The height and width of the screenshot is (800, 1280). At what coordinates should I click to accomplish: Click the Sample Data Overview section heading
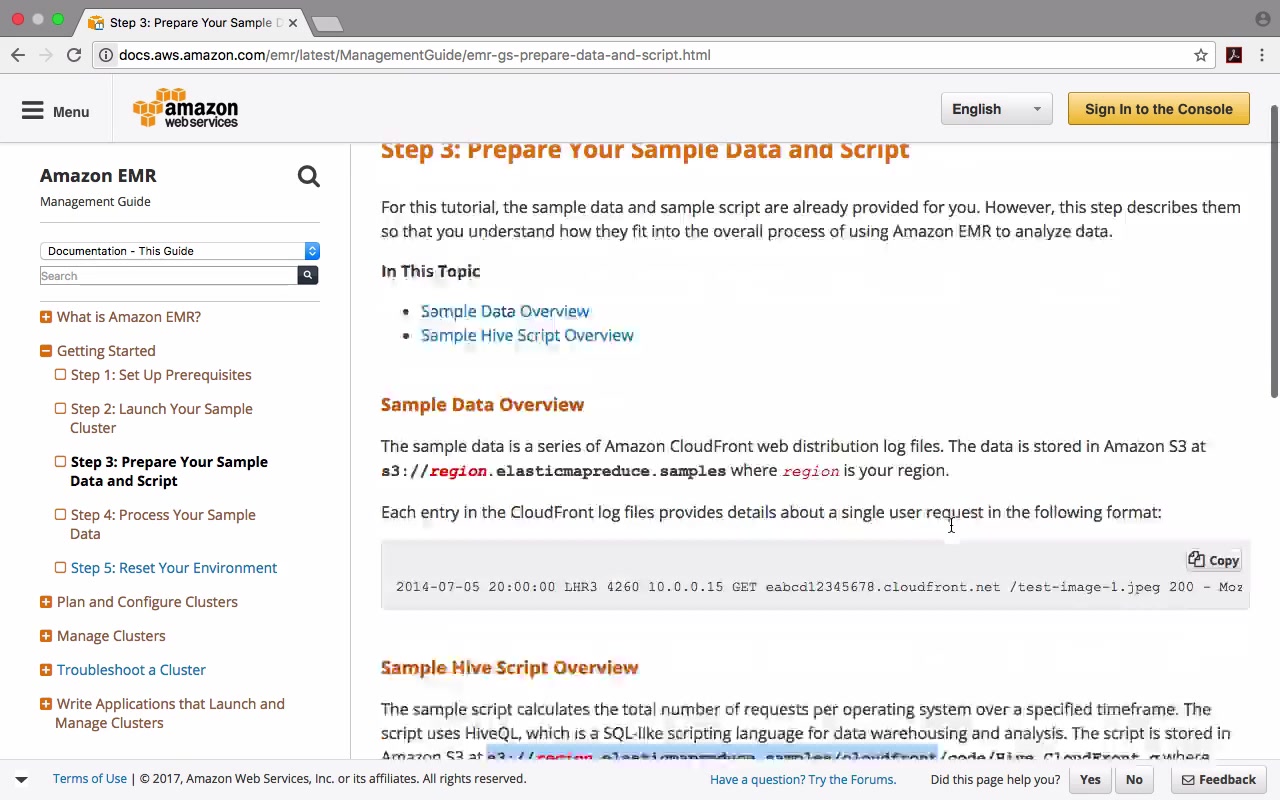pyautogui.click(x=482, y=405)
